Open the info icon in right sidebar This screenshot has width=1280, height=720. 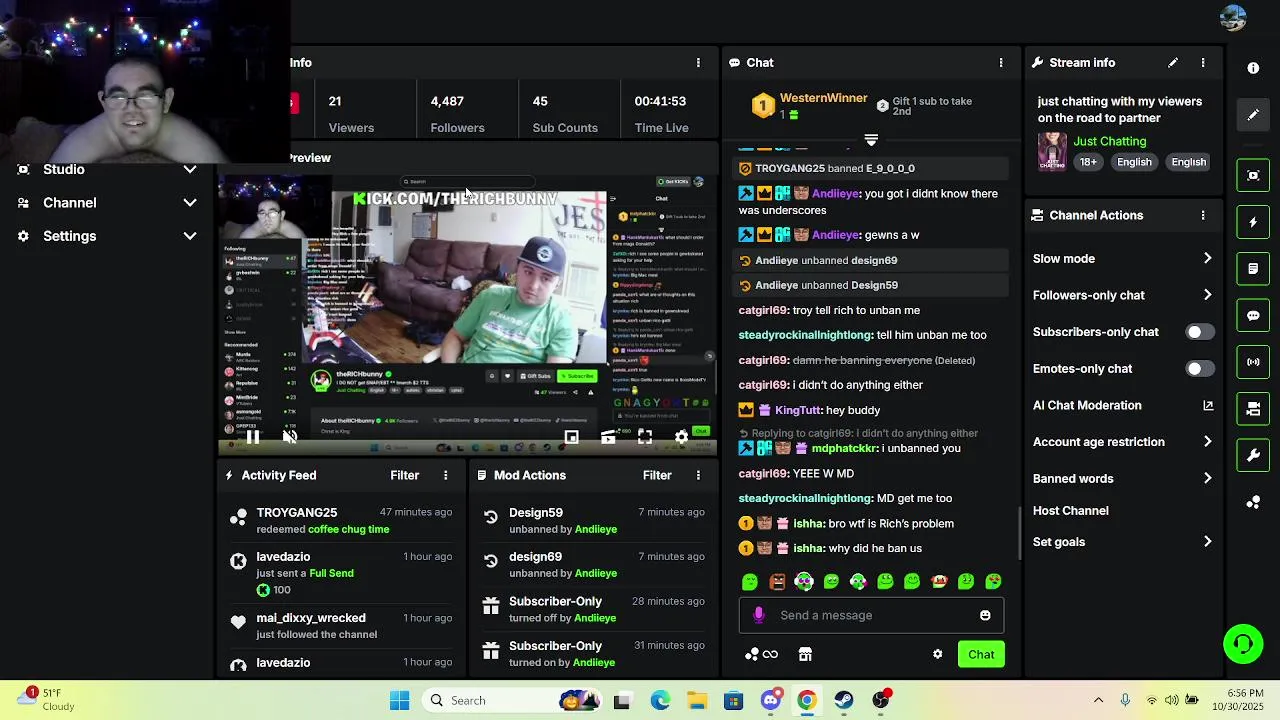1253,68
